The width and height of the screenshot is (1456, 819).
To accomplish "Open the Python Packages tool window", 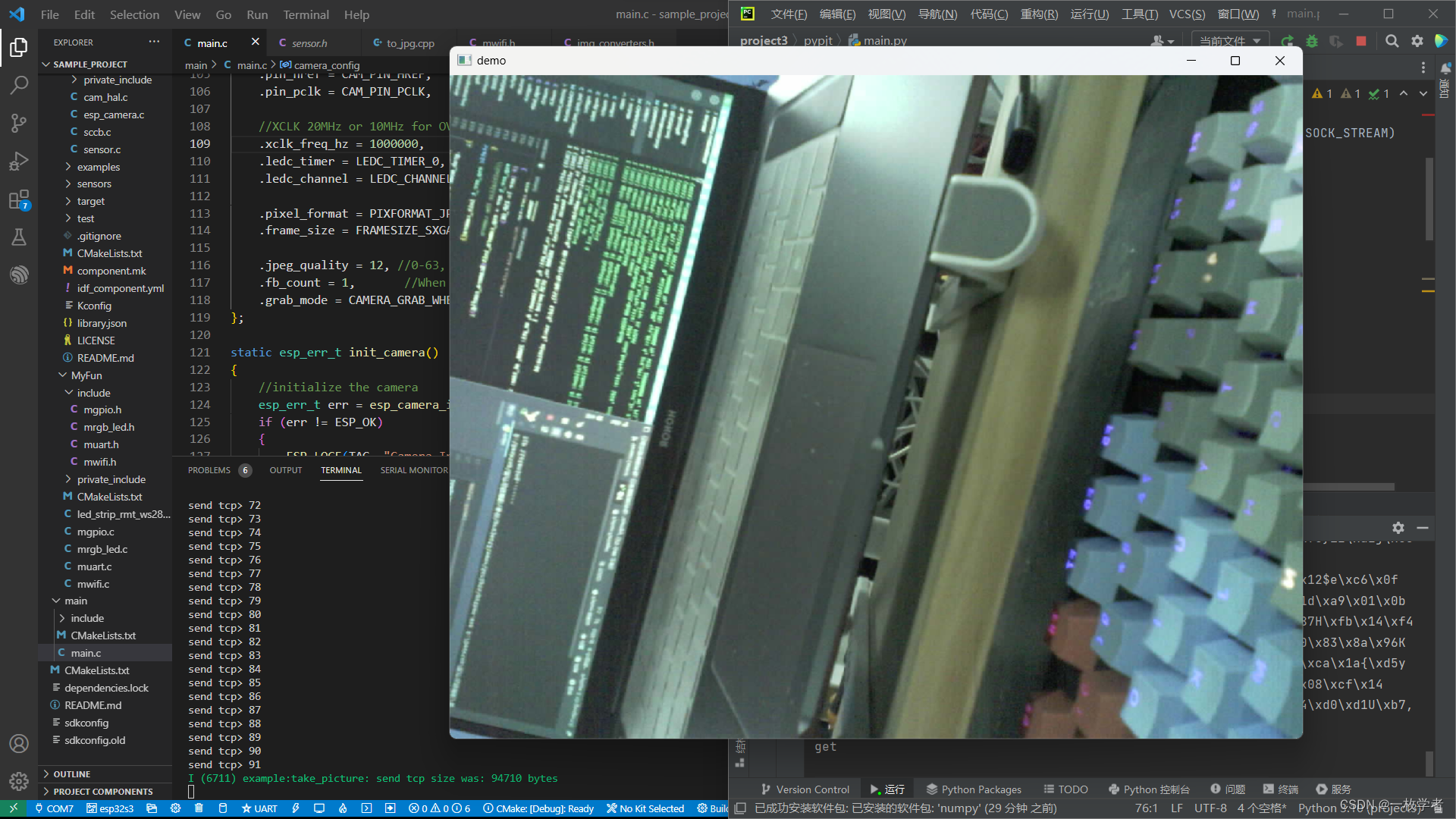I will point(974,789).
